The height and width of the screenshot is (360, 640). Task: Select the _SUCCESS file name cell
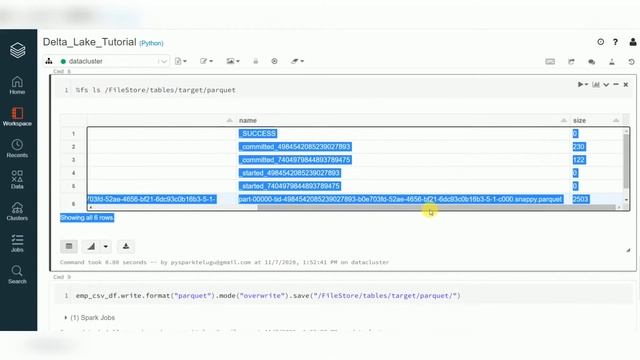tap(258, 133)
